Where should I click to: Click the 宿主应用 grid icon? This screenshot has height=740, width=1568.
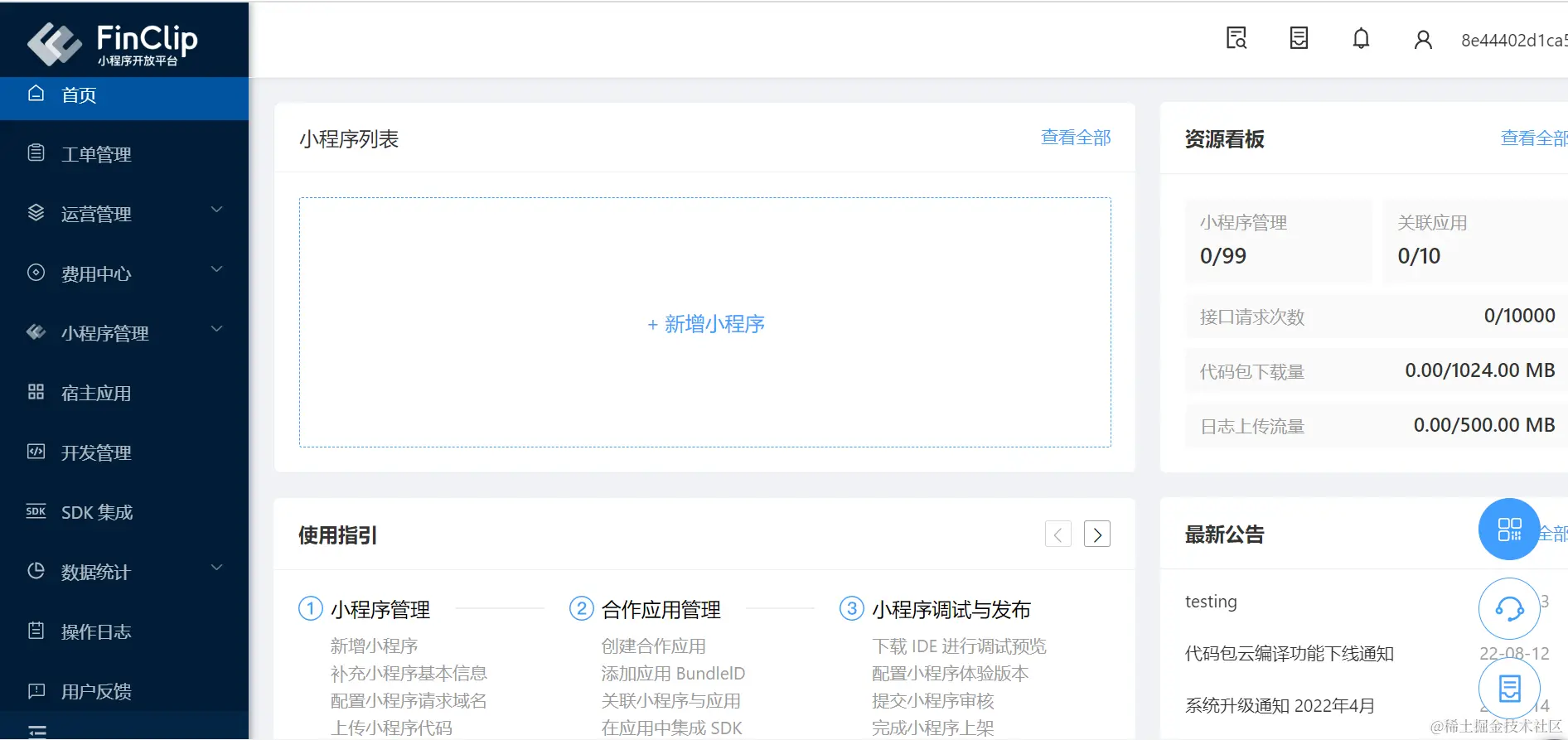(x=36, y=392)
